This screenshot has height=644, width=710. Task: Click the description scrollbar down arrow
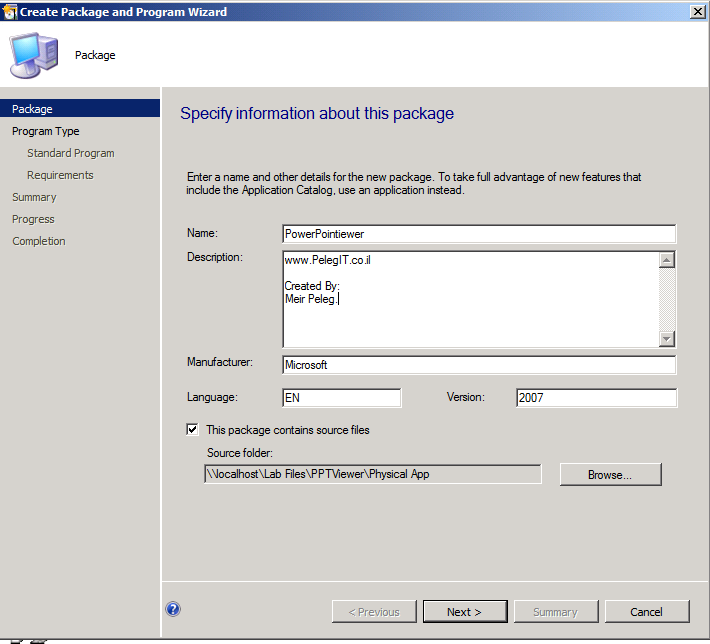(667, 338)
